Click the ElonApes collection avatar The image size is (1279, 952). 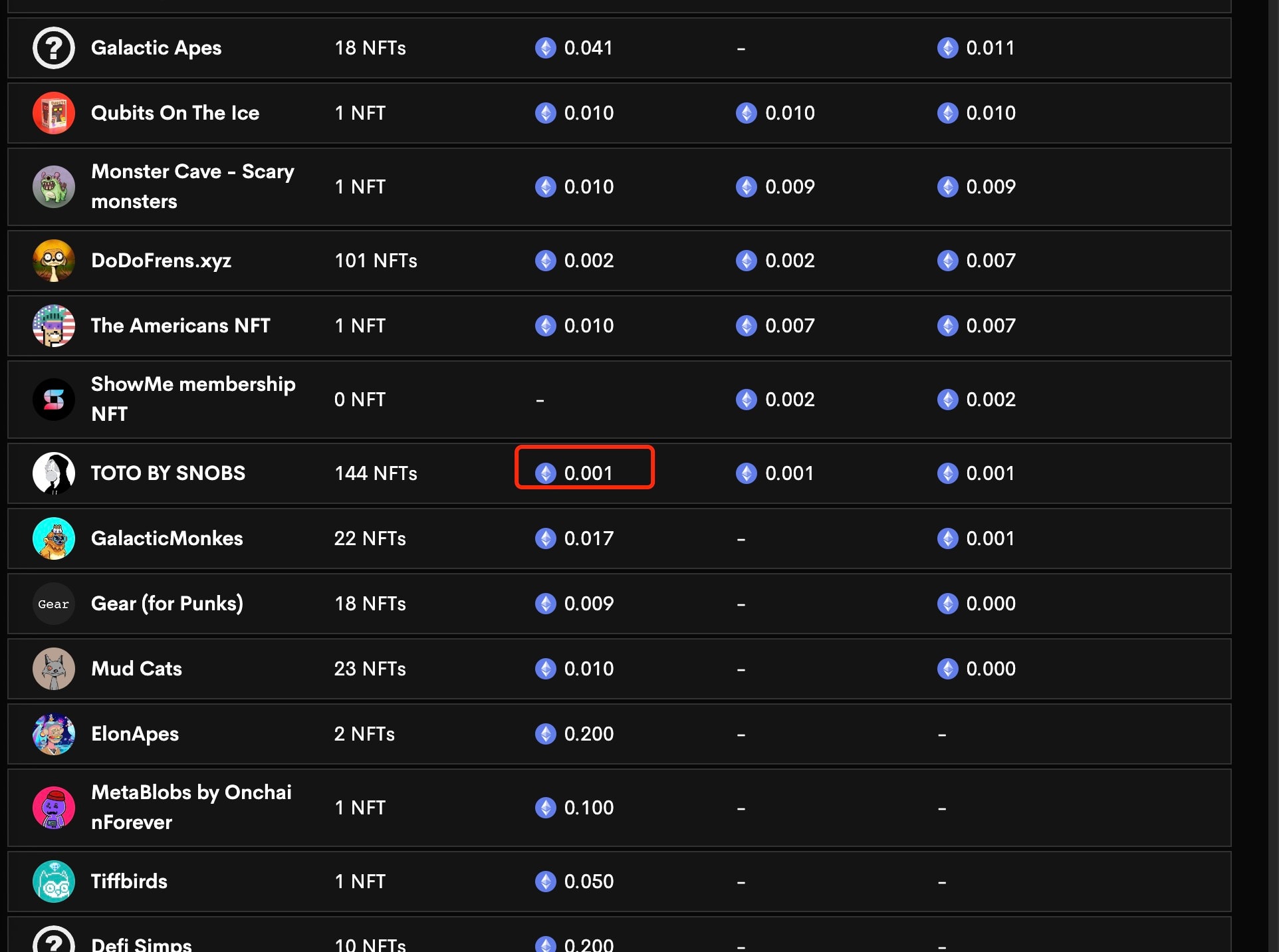(x=54, y=734)
